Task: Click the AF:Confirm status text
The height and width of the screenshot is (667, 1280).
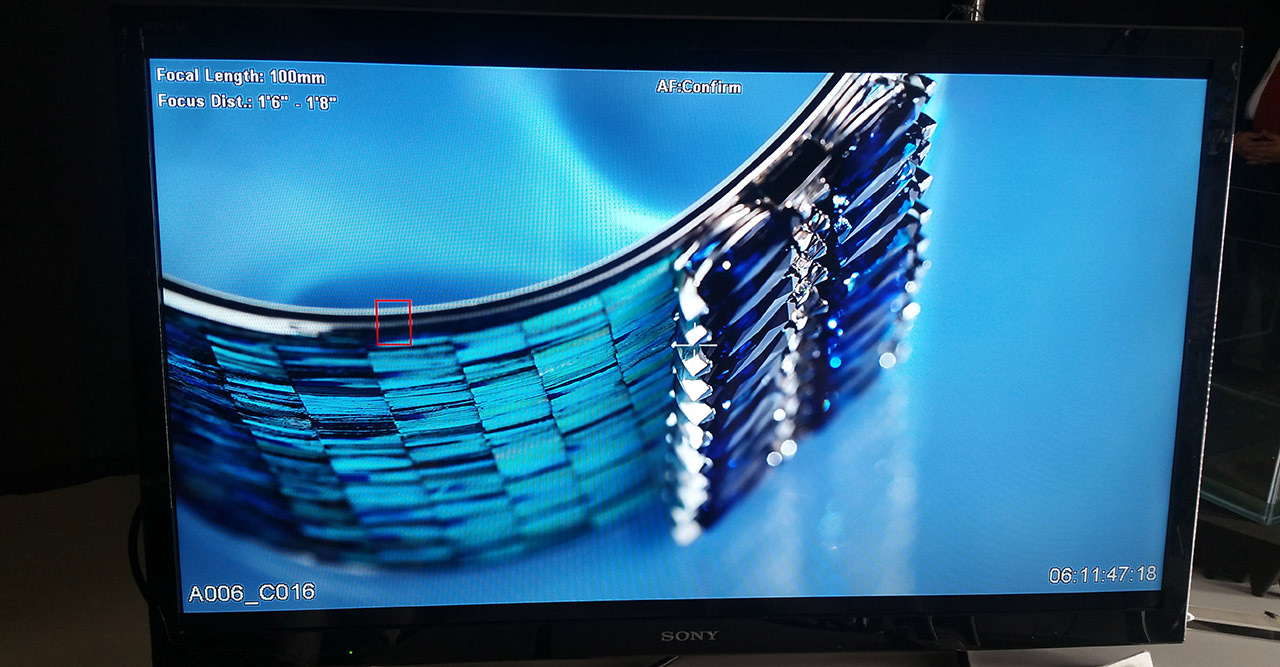Action: tap(699, 87)
